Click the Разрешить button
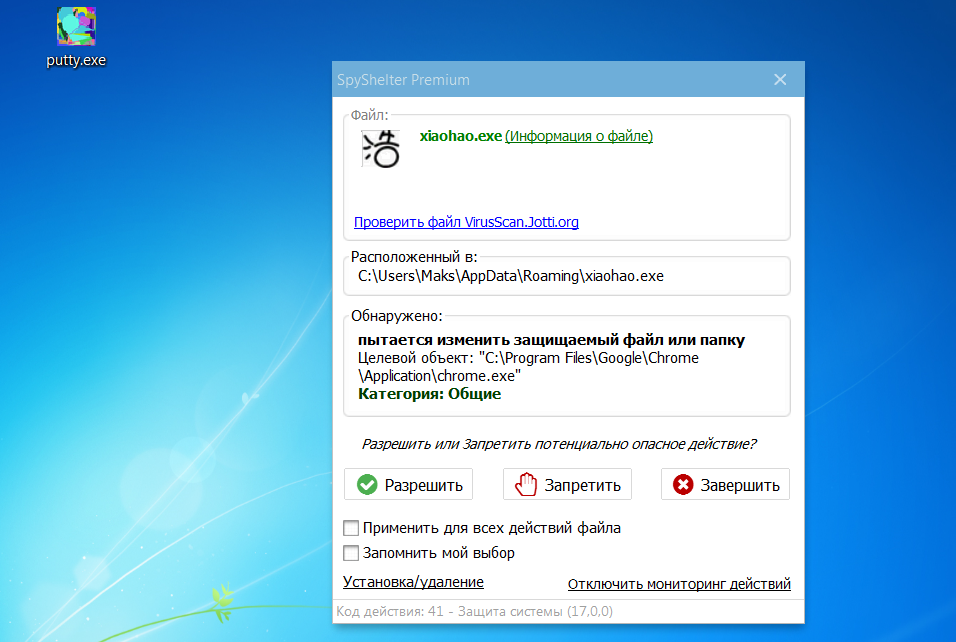The image size is (956, 642). click(x=408, y=485)
